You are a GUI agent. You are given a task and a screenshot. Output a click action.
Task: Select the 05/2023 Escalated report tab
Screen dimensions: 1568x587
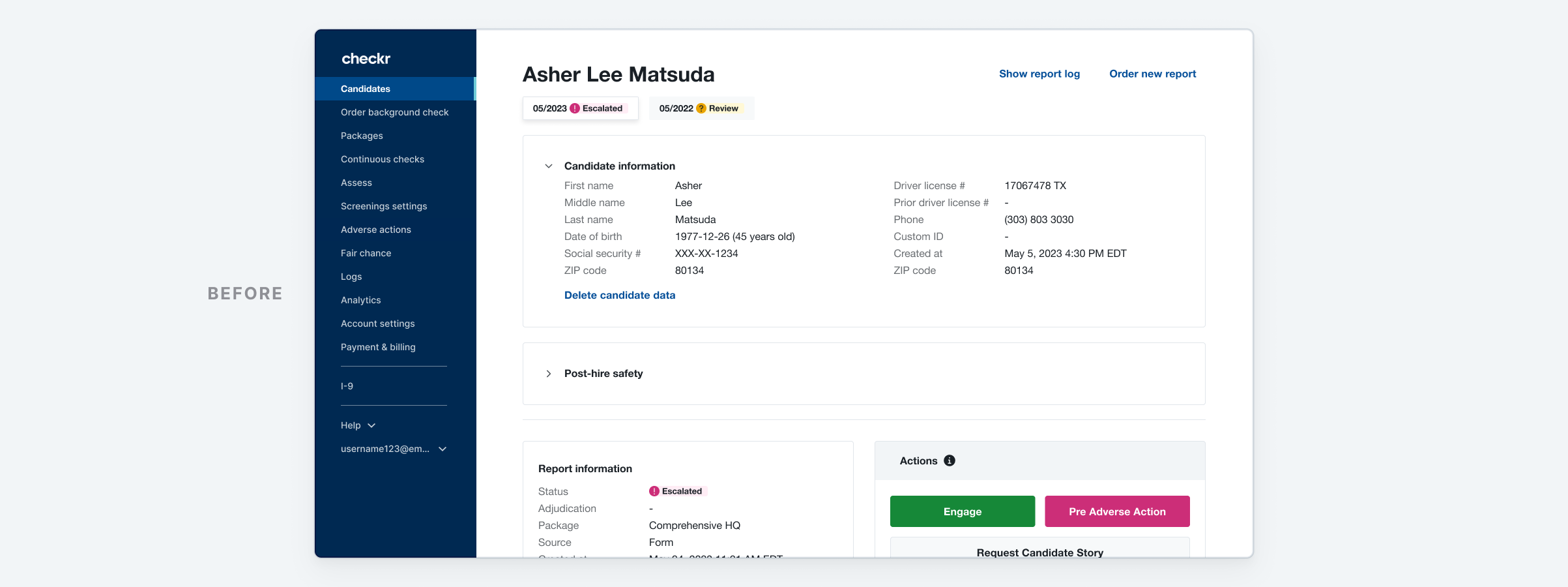[x=579, y=108]
